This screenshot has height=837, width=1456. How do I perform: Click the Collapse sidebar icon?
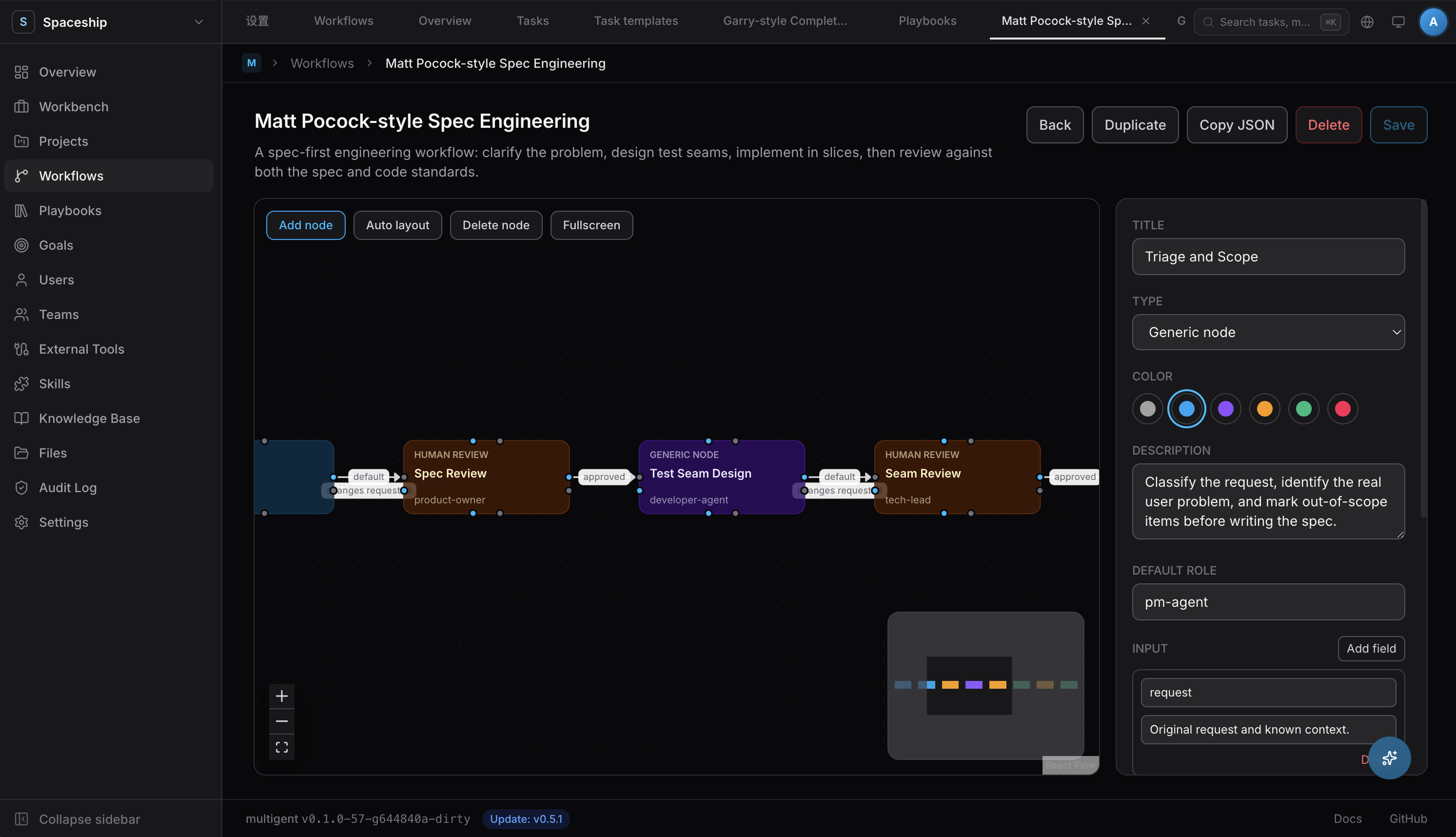click(21, 818)
